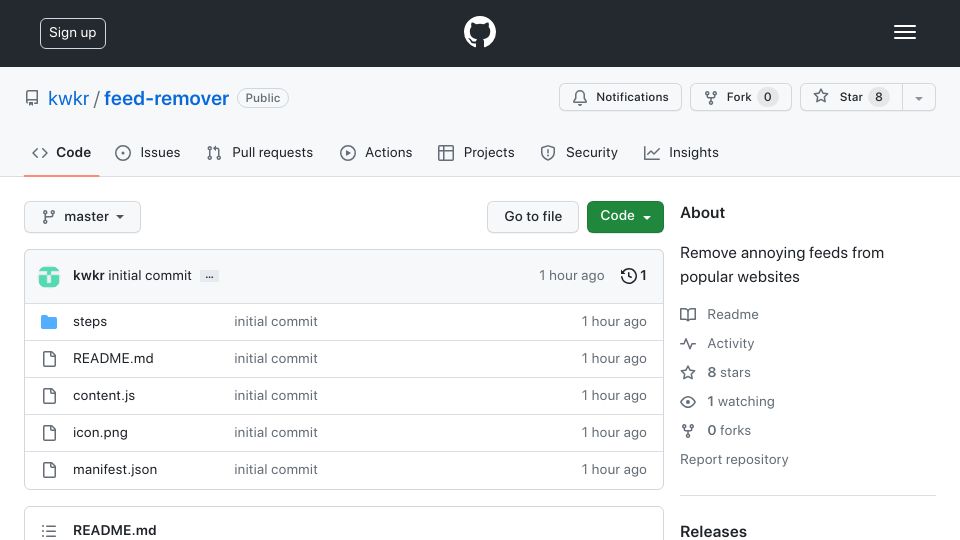This screenshot has width=960, height=540.
Task: Open latest commit 'initial commit' message
Action: (150, 276)
